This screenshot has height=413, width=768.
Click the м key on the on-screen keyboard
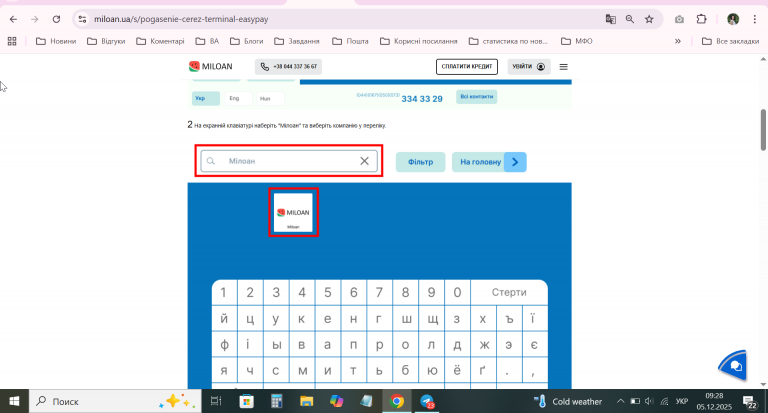(x=302, y=371)
